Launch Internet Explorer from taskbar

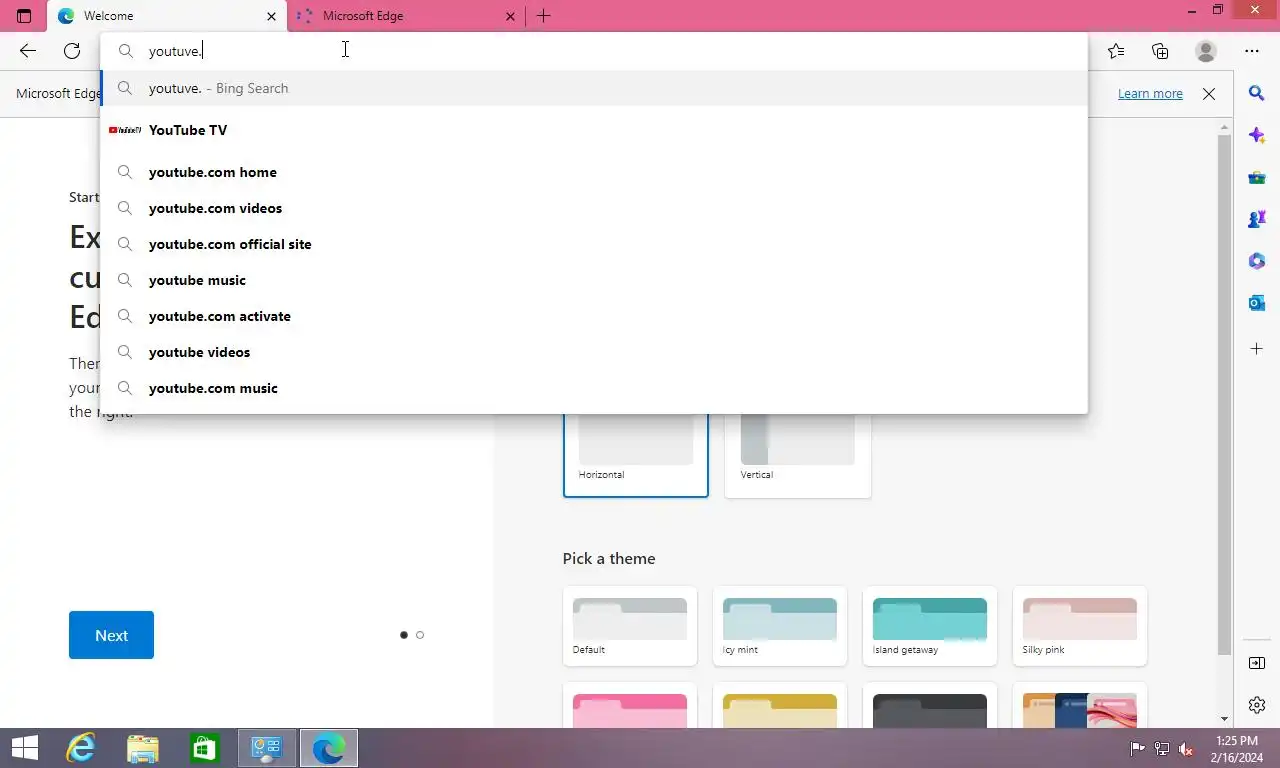click(81, 748)
